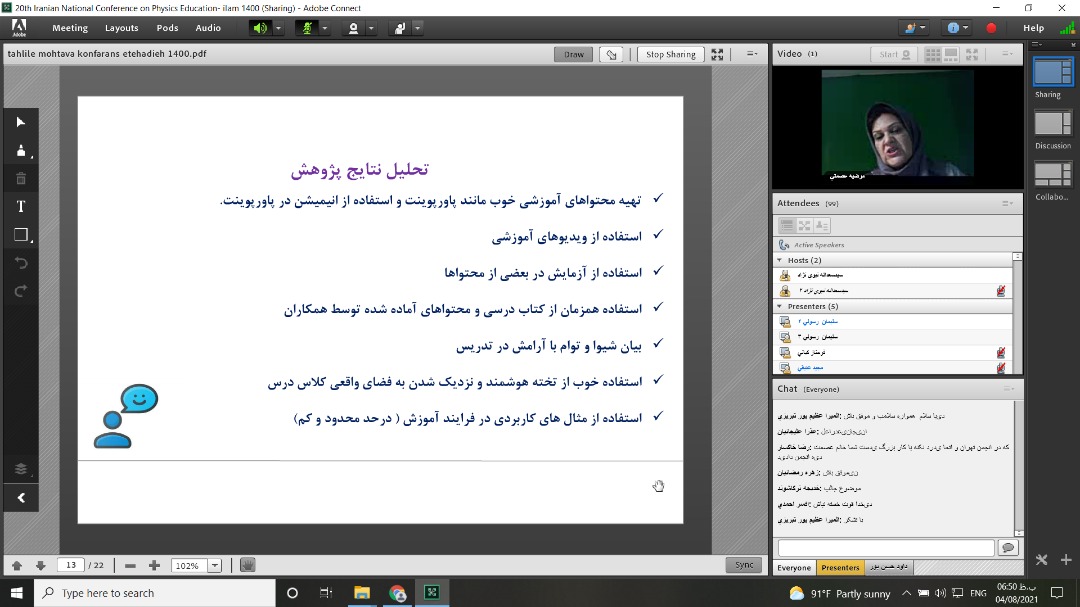Click the chat message input field
1080x607 pixels.
[885, 548]
